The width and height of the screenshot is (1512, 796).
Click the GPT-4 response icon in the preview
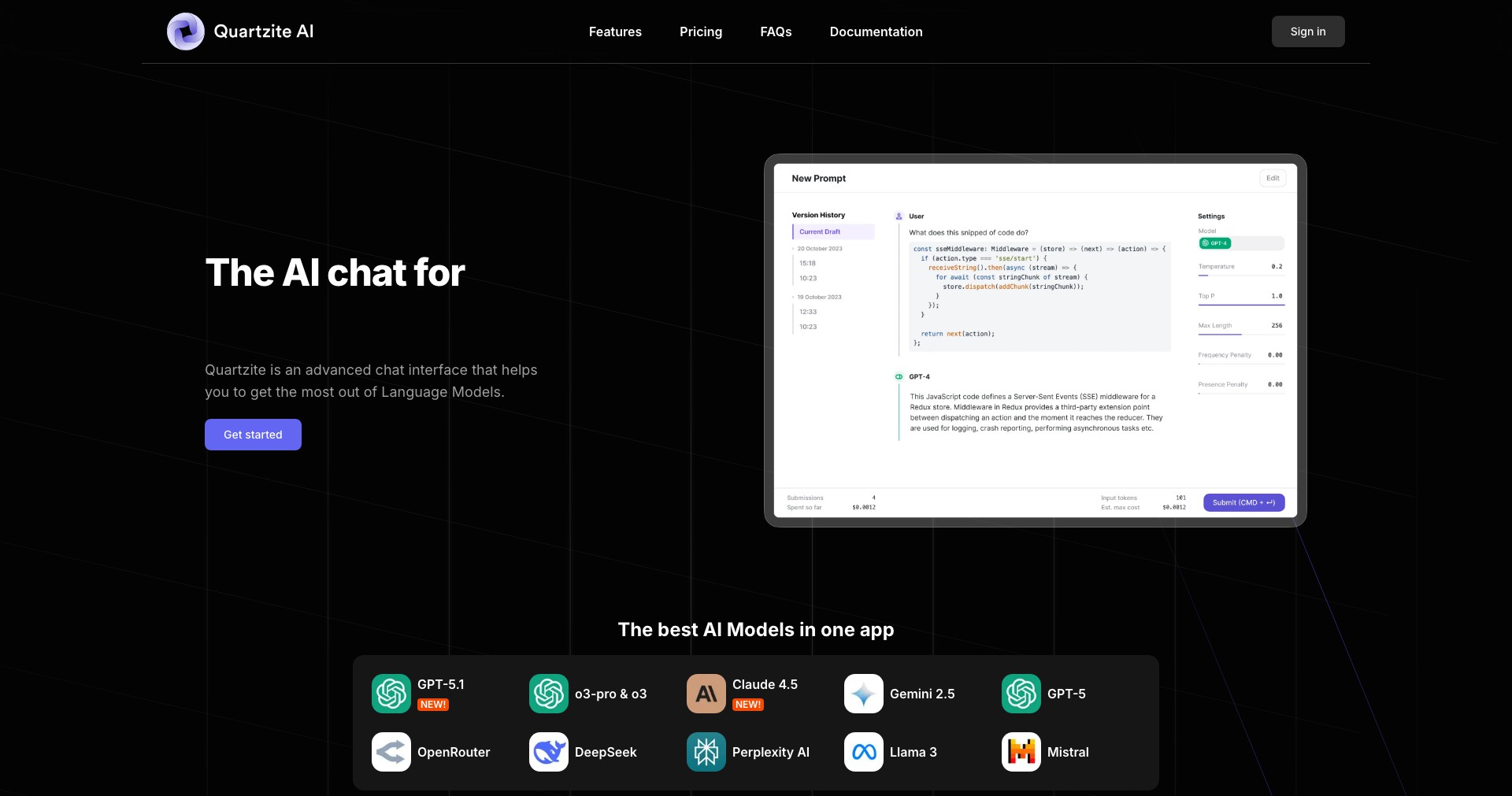coord(899,376)
